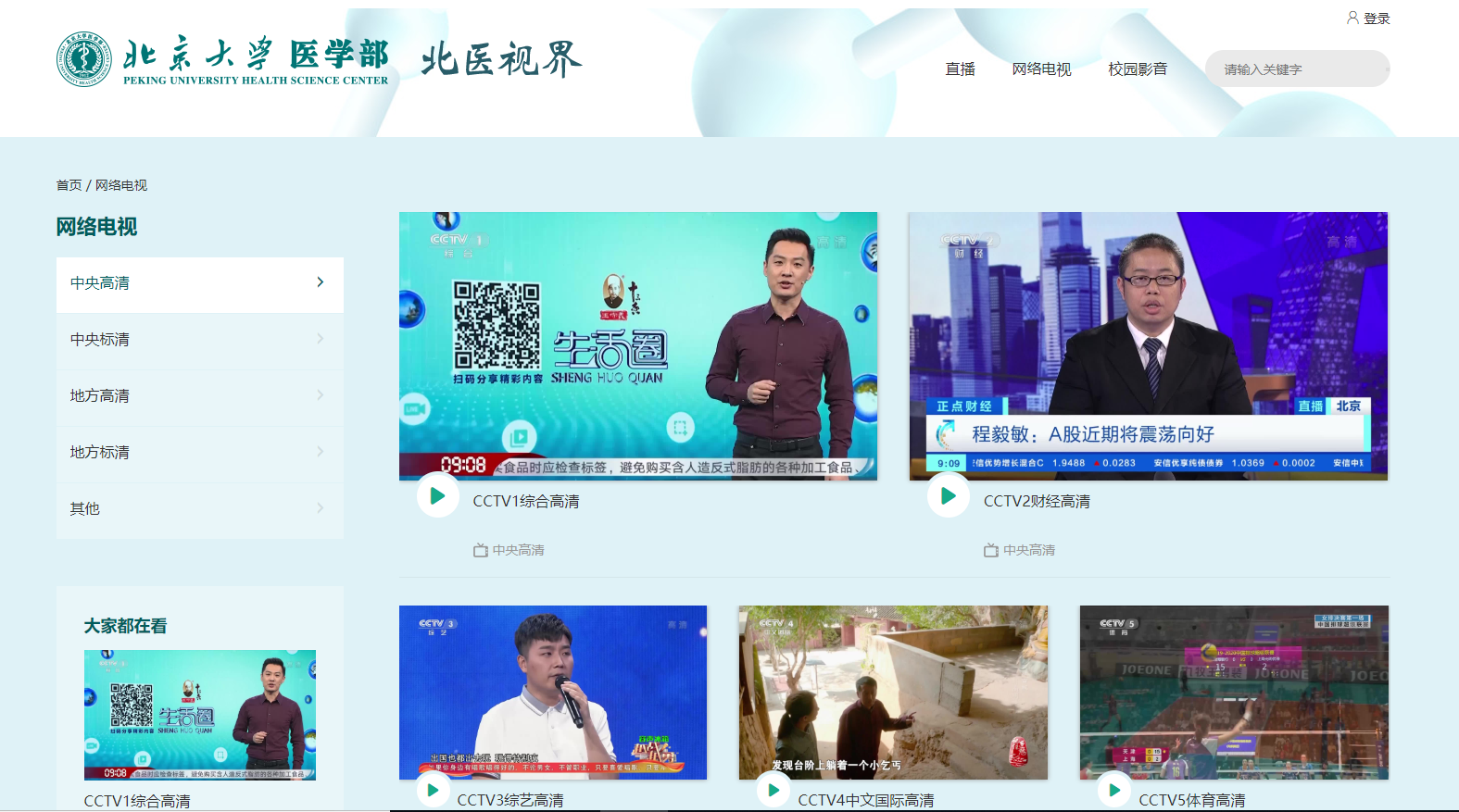Click the 网络电视 sidebar heading

pos(96,227)
